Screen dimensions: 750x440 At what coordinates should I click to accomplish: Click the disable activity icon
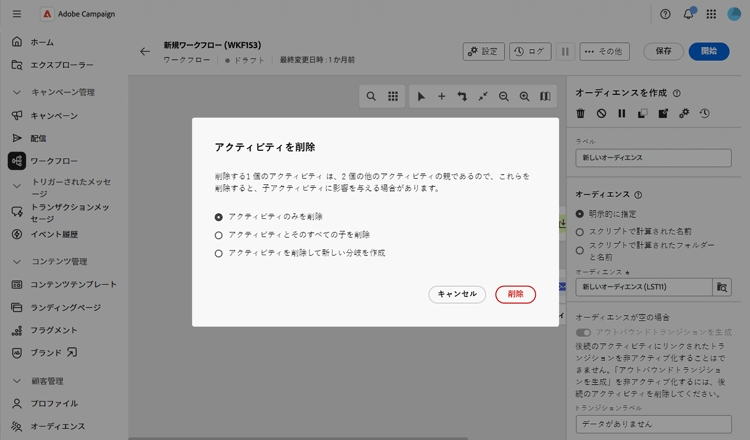601,113
